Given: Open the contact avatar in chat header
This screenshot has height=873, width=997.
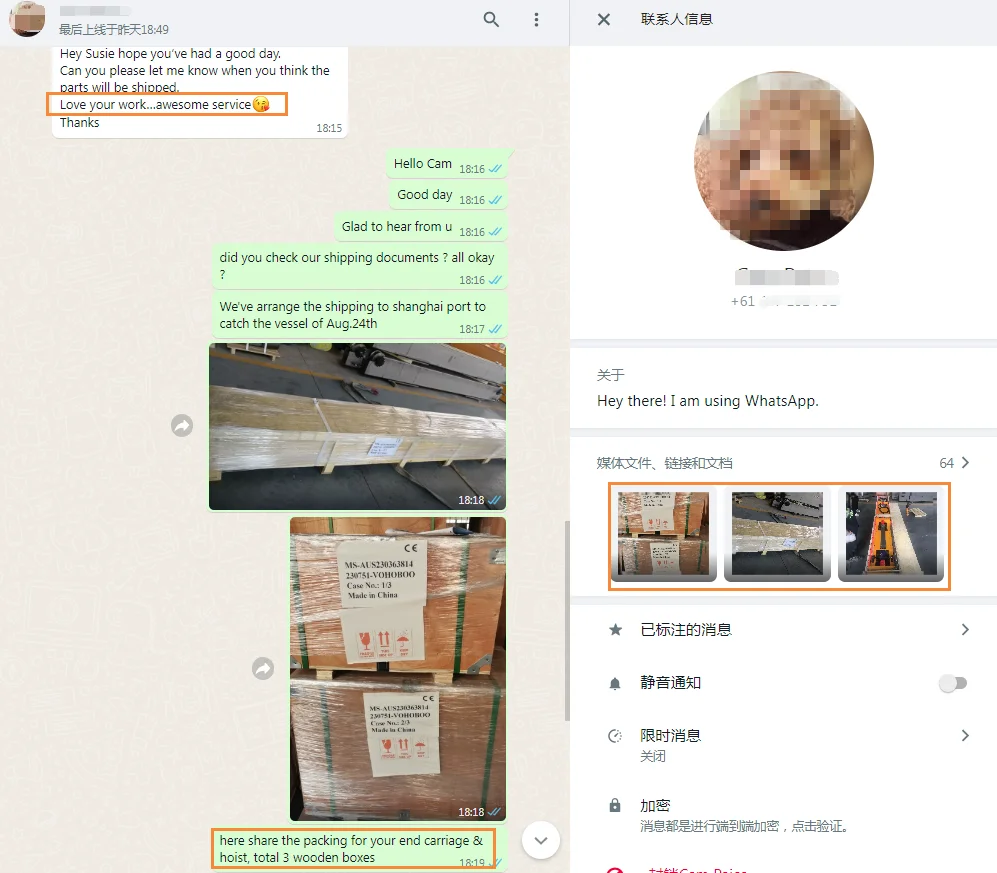Looking at the screenshot, I should click(x=27, y=18).
